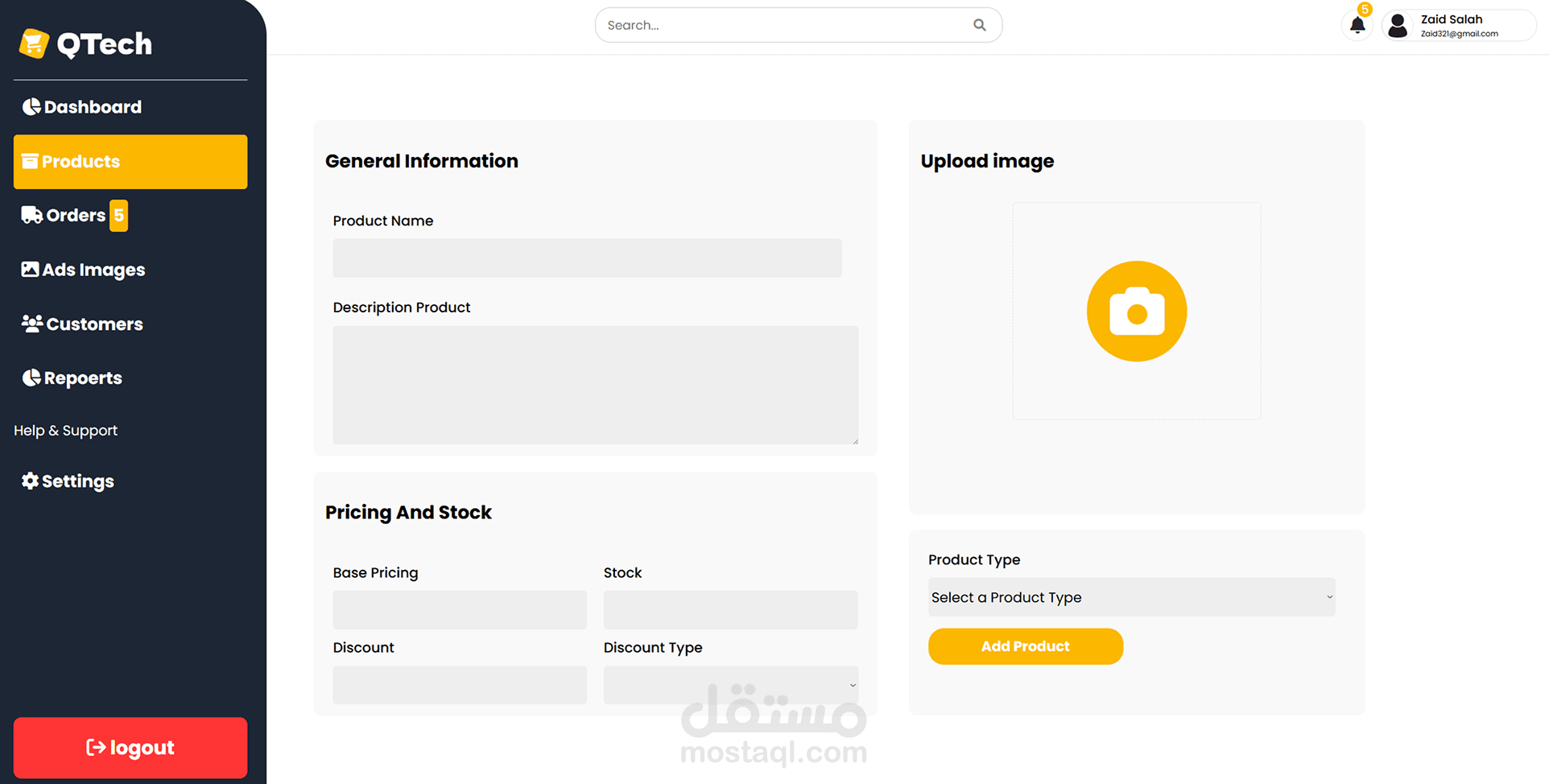Open the Dashboard menu item
1549x784 pixels.
point(130,107)
